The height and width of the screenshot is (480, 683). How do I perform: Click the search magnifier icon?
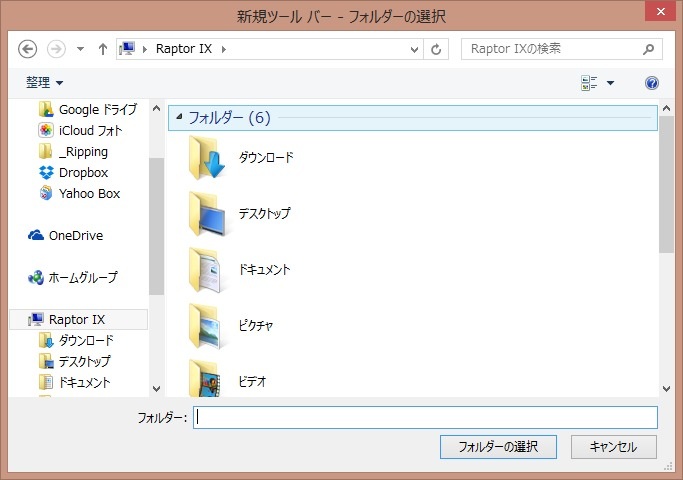tap(649, 49)
